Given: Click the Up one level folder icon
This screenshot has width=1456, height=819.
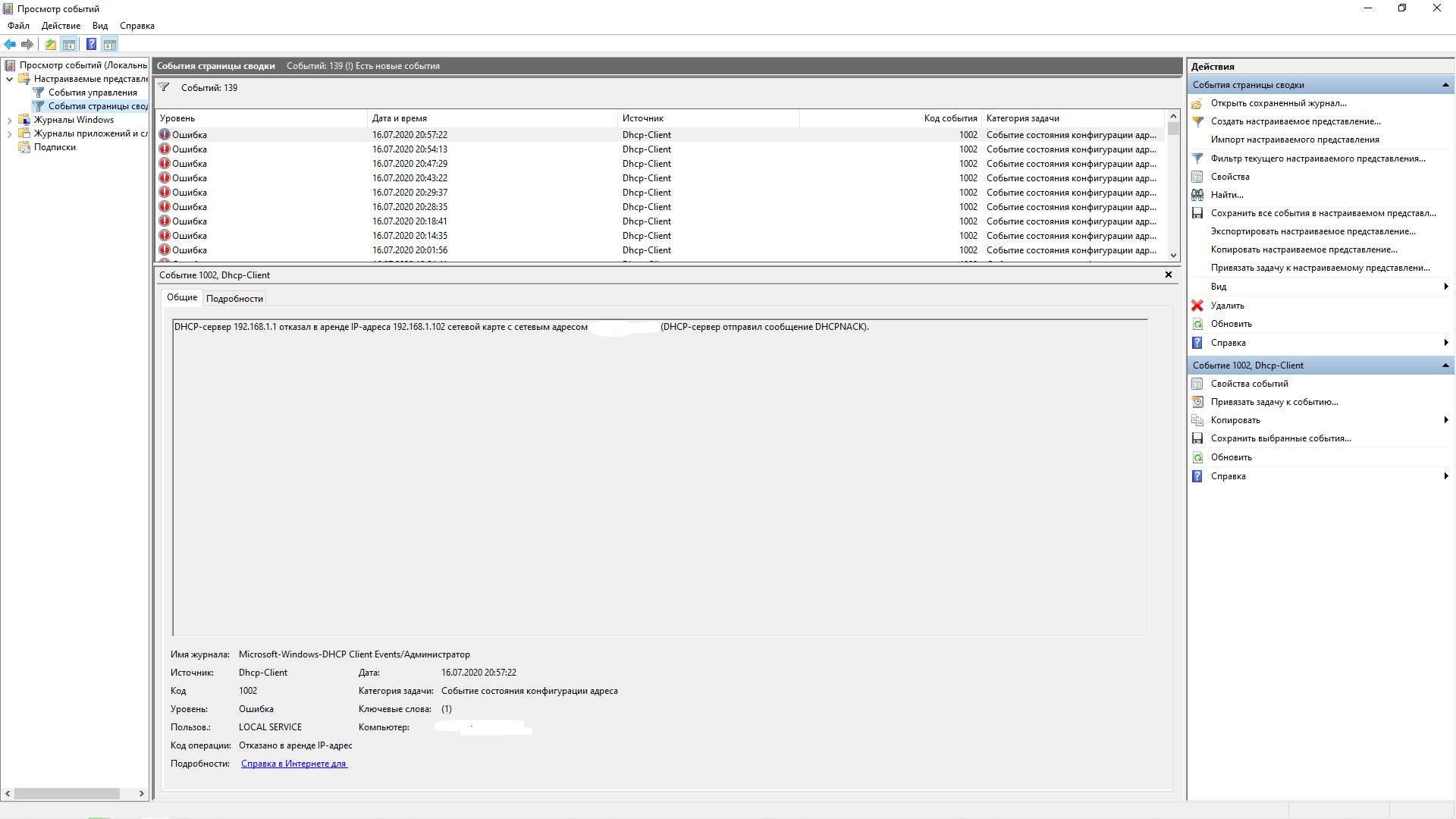Looking at the screenshot, I should (50, 44).
